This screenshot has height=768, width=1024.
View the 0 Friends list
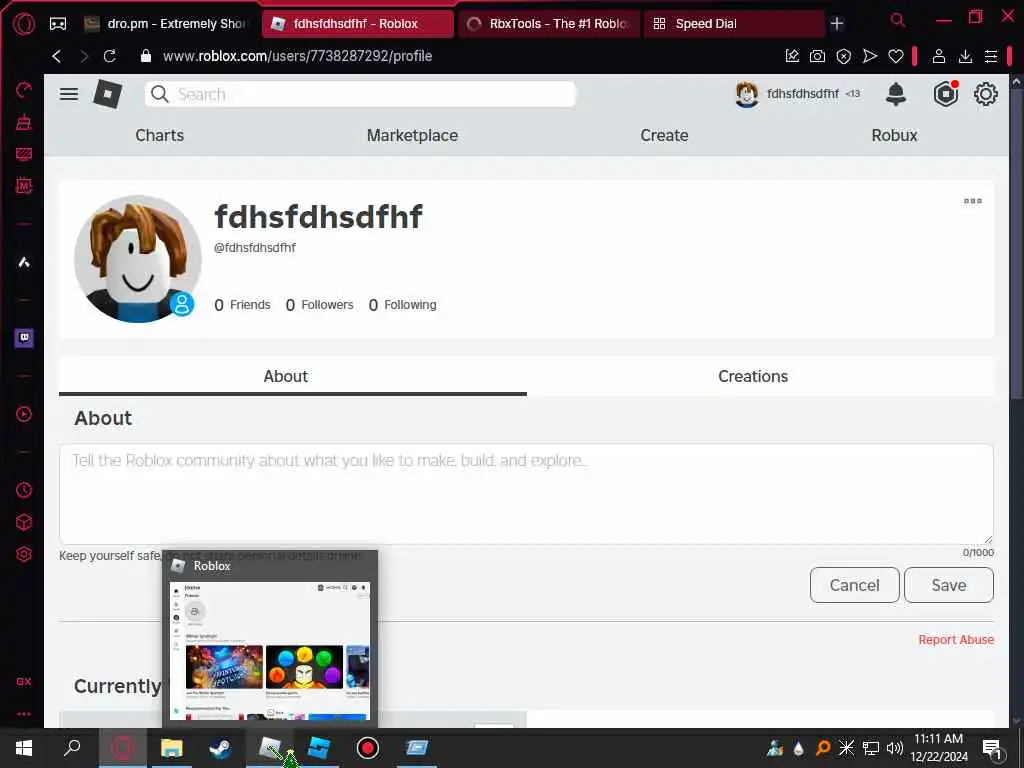(x=242, y=305)
